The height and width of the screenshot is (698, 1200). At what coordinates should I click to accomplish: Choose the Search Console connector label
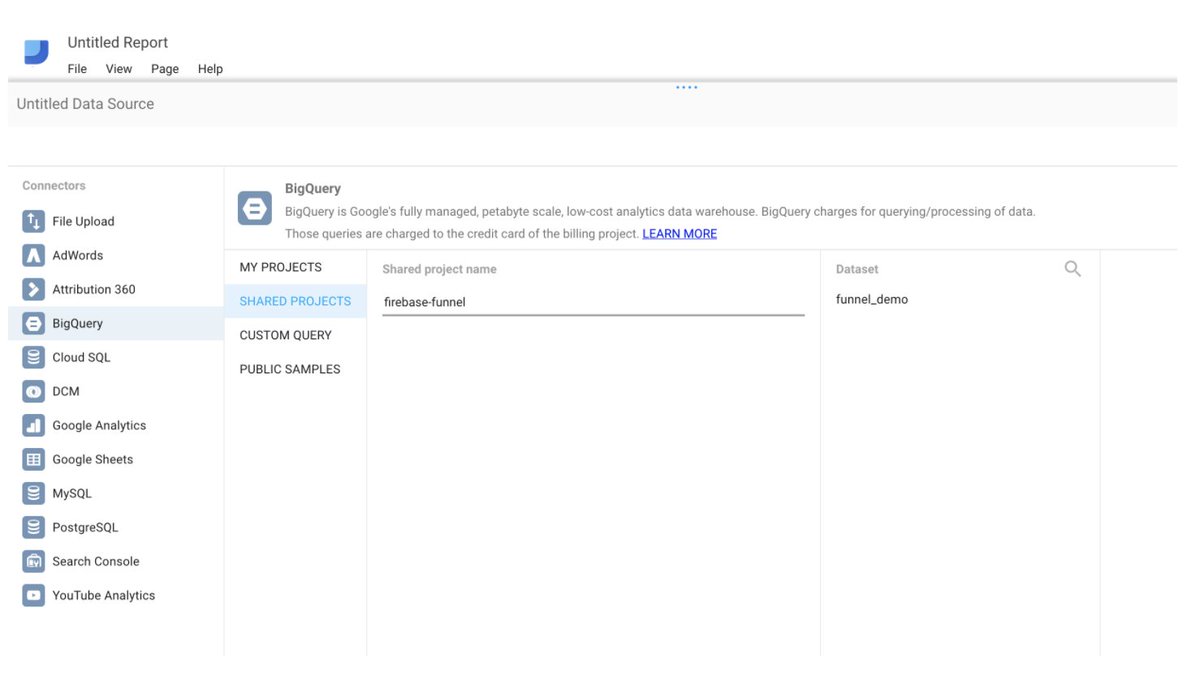(96, 561)
